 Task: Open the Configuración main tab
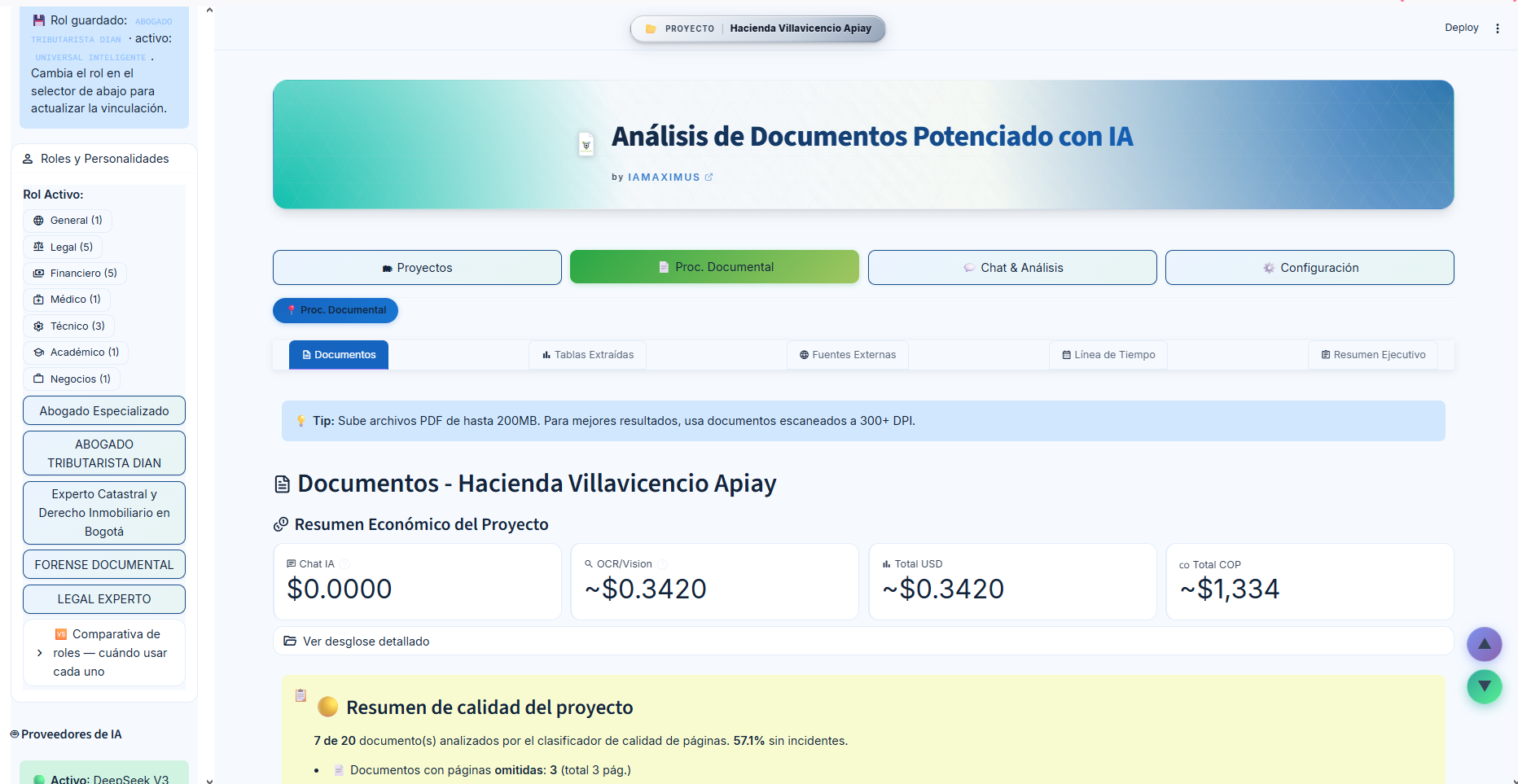pyautogui.click(x=1310, y=268)
